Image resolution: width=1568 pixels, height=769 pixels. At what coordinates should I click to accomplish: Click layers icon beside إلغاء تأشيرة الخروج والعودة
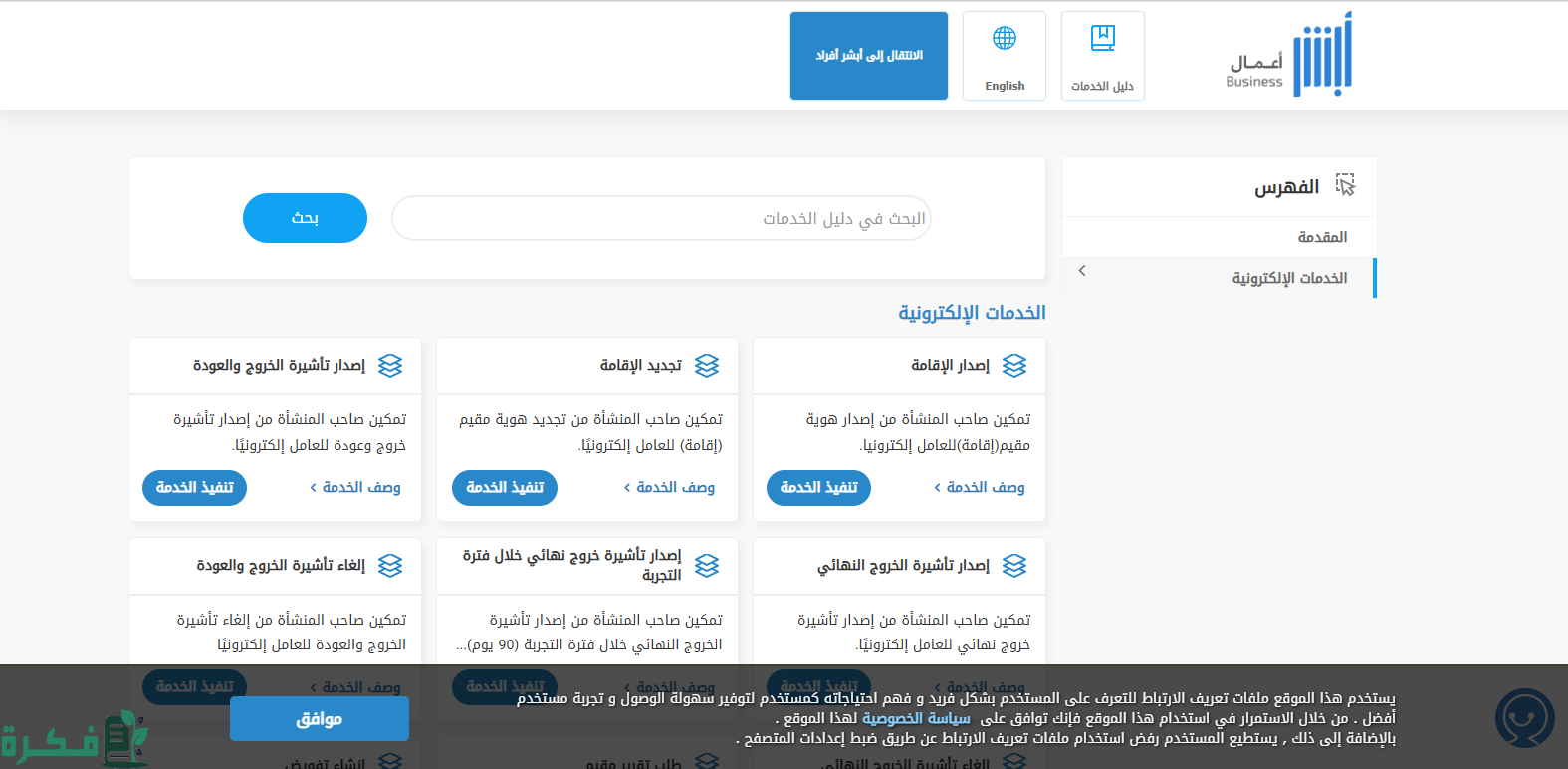tap(390, 566)
